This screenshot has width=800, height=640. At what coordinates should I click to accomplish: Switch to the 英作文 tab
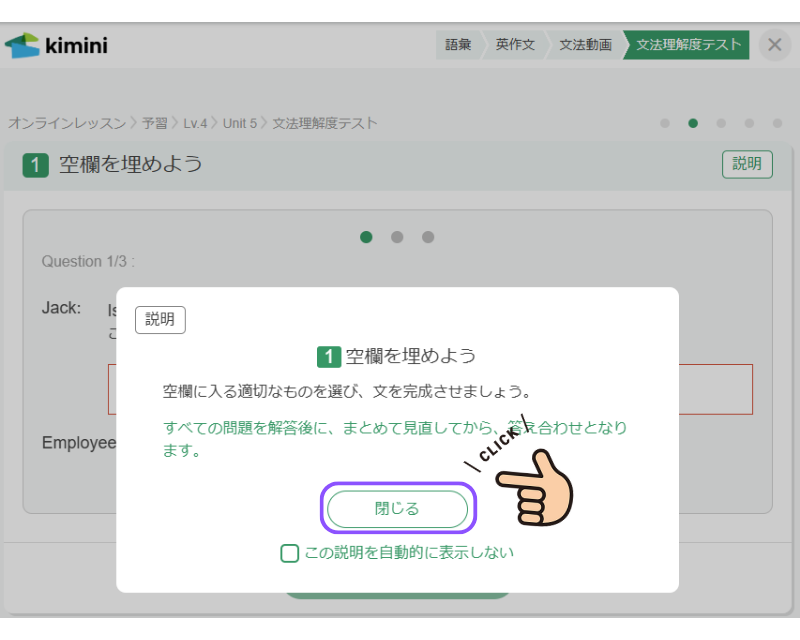(514, 45)
